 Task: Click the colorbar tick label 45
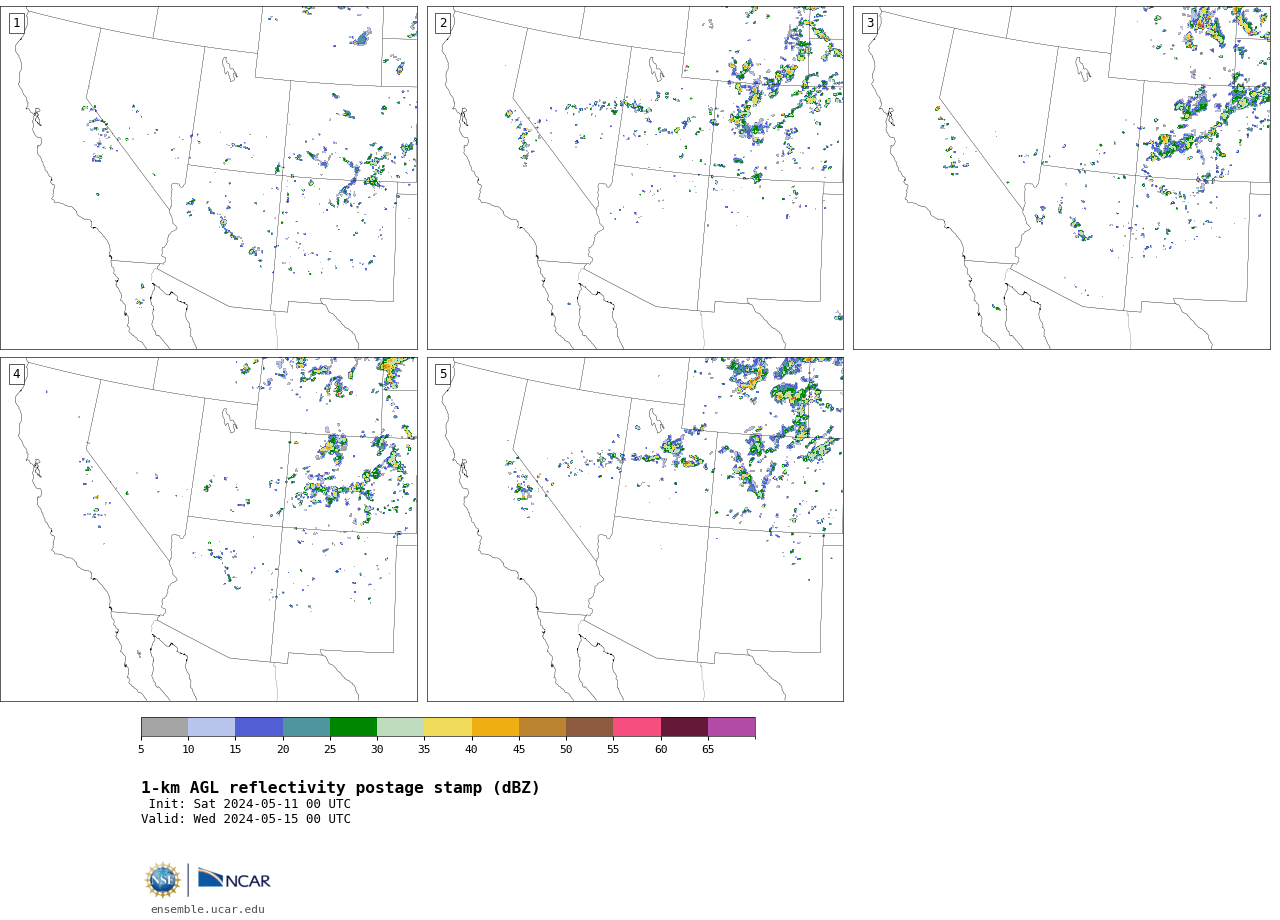coord(519,749)
